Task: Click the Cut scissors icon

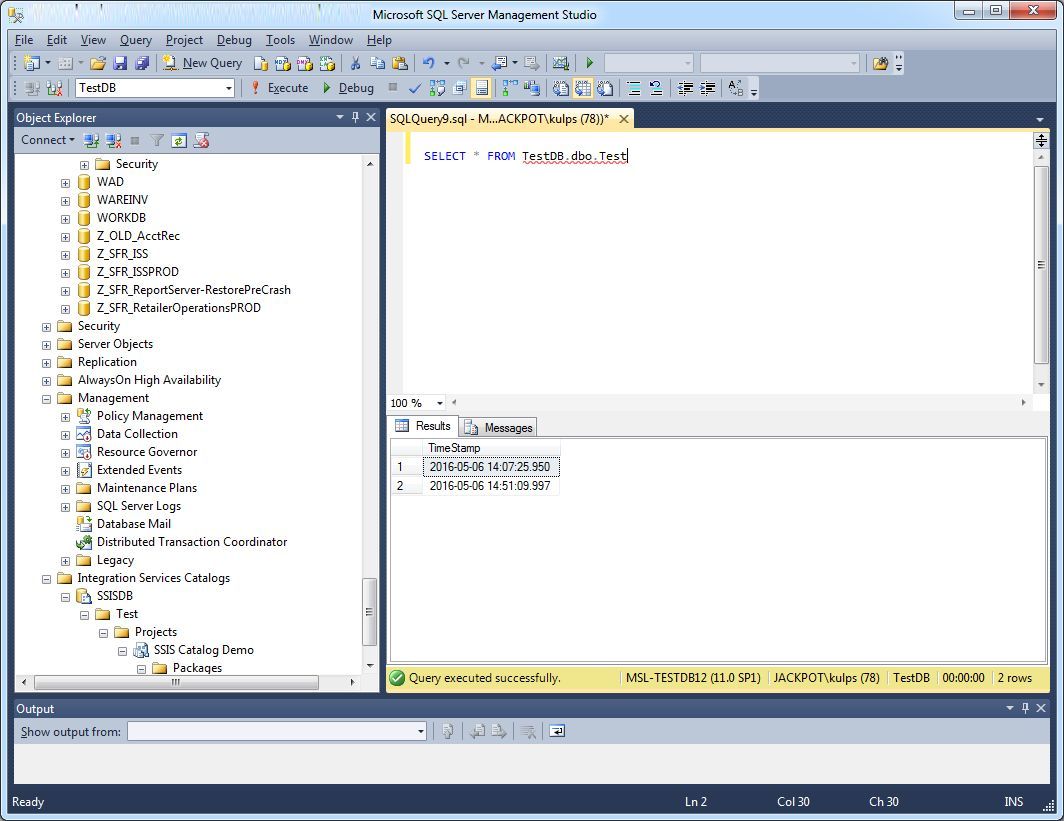Action: pyautogui.click(x=355, y=63)
